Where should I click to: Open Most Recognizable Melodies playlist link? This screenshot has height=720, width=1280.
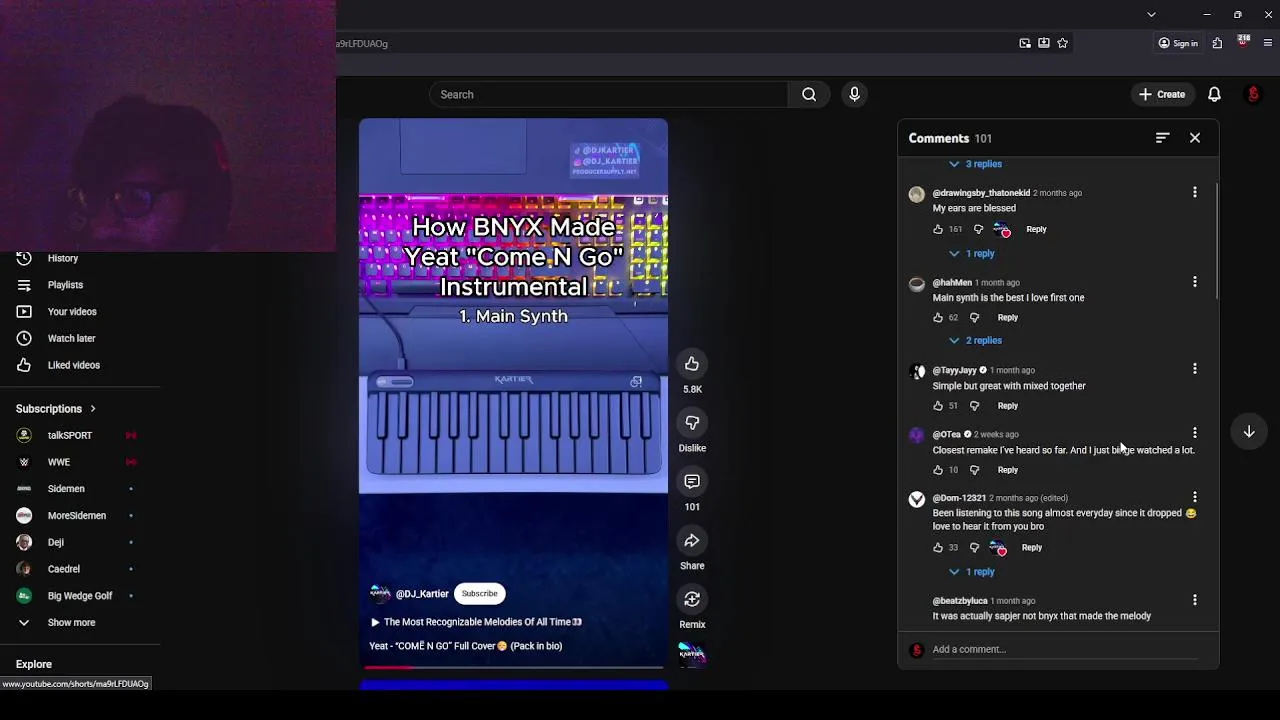pyautogui.click(x=476, y=622)
